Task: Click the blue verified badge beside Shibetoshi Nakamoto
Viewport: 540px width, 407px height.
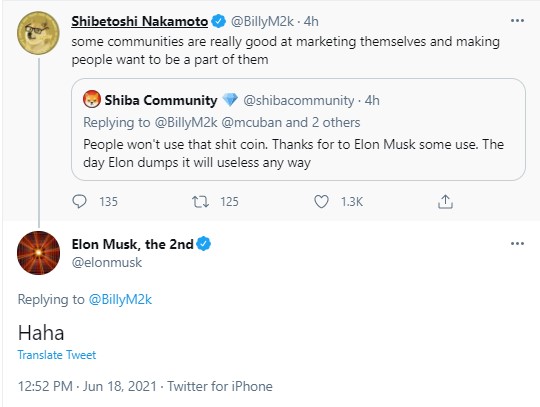Action: [x=218, y=21]
